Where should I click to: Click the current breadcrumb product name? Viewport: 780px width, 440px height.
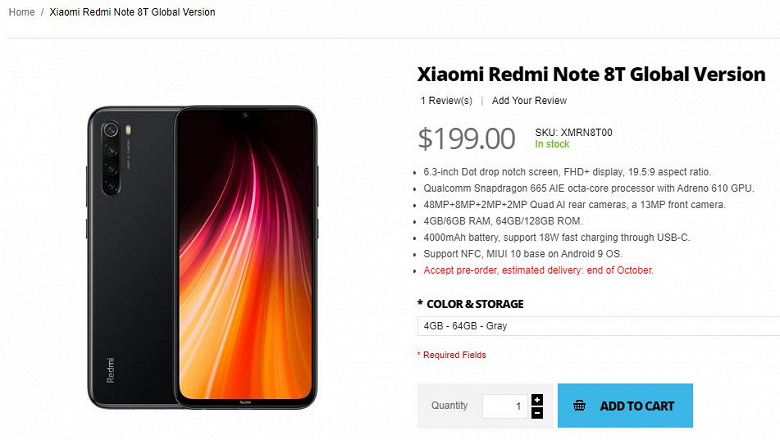[x=132, y=12]
